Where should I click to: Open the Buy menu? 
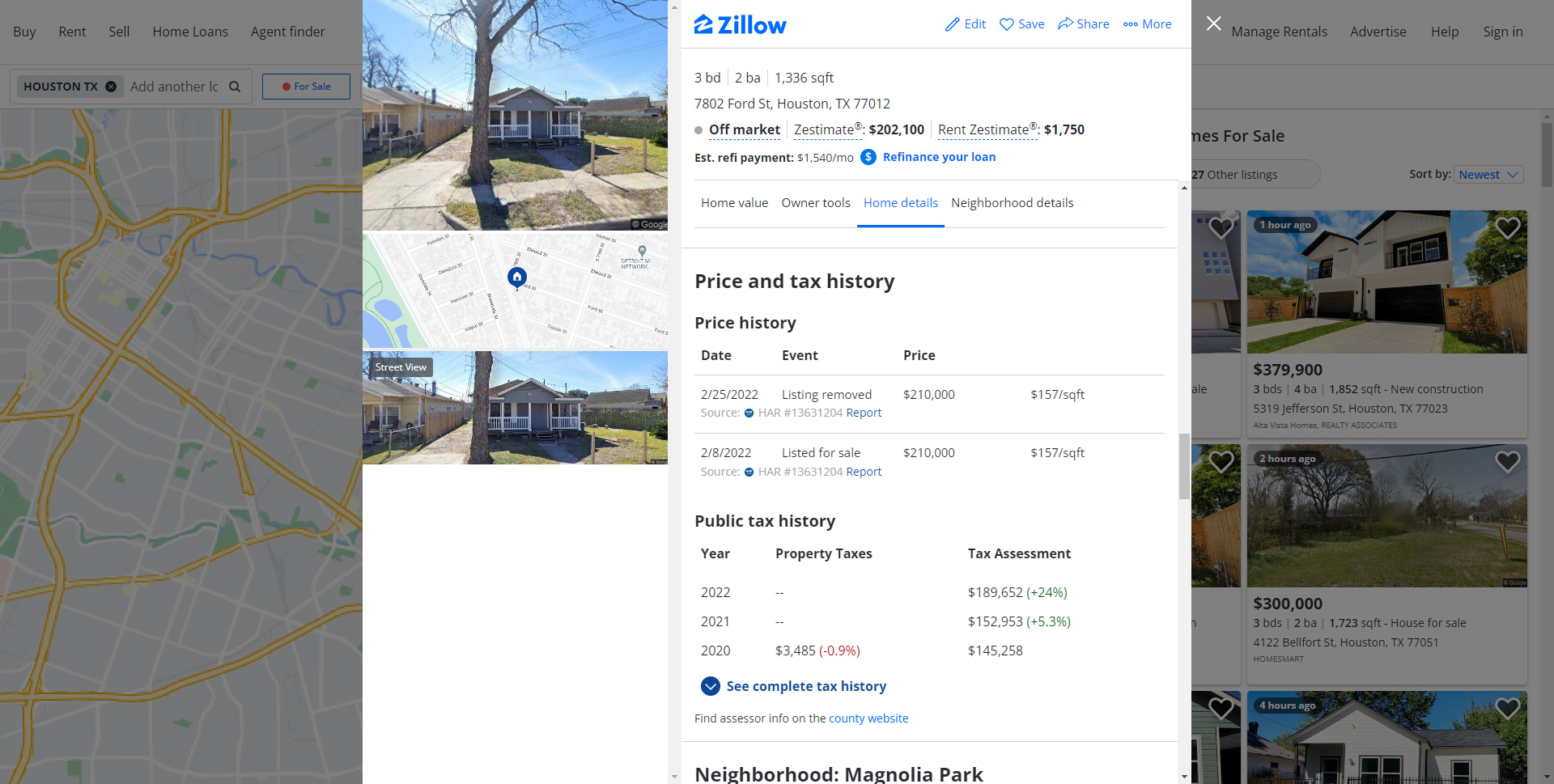click(24, 32)
